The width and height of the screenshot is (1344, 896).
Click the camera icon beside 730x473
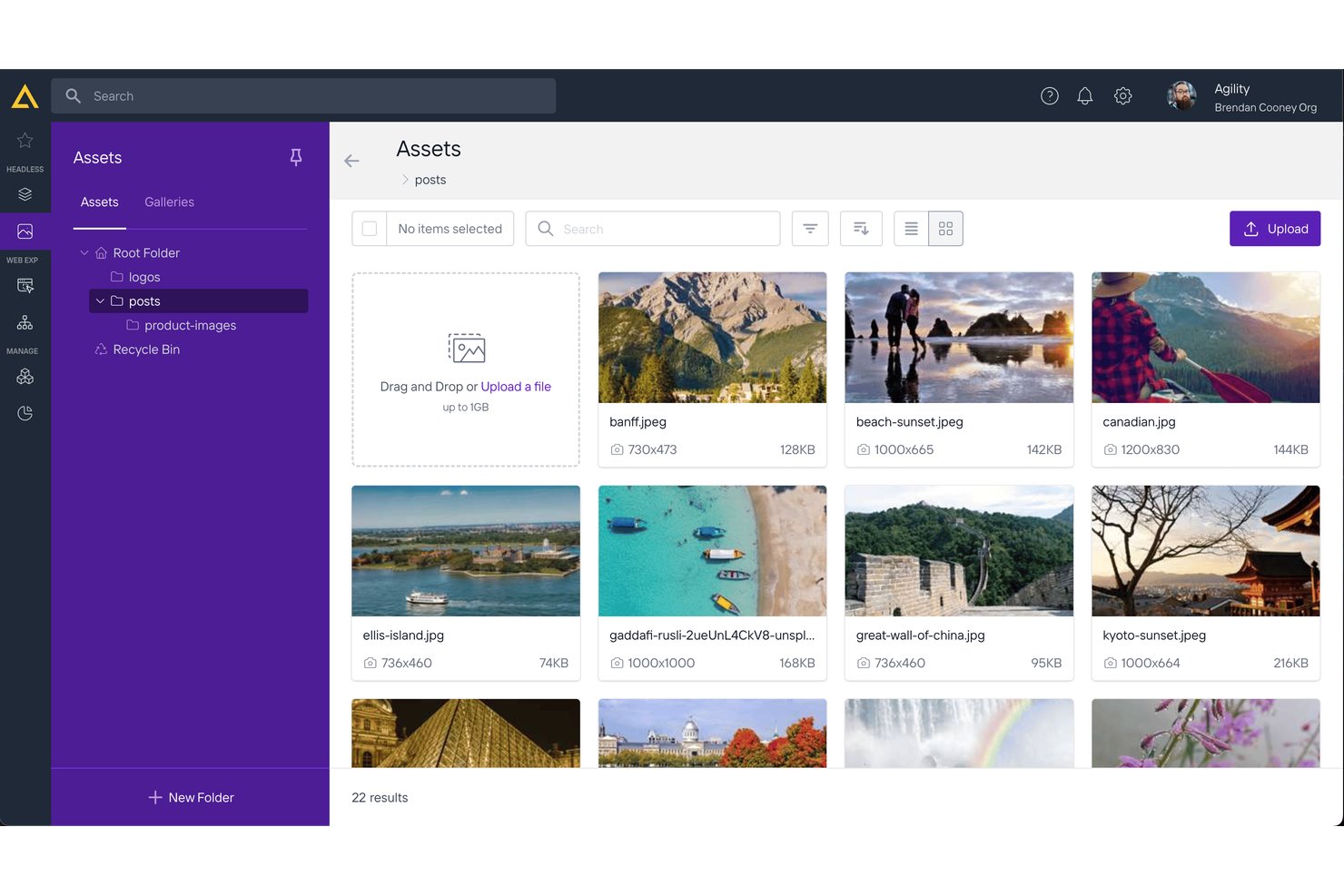pyautogui.click(x=618, y=449)
